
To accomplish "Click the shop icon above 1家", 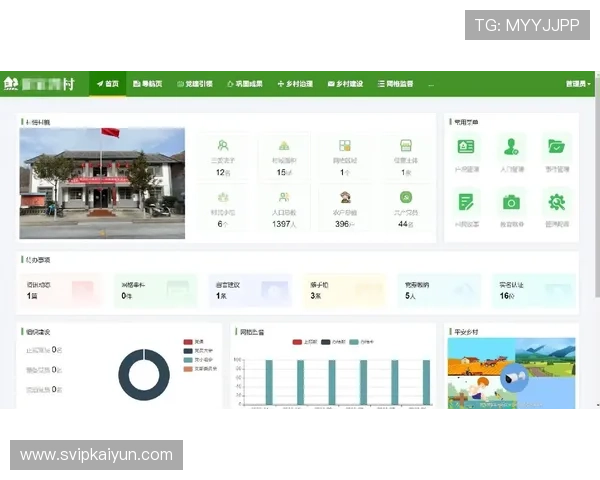I will [406, 145].
